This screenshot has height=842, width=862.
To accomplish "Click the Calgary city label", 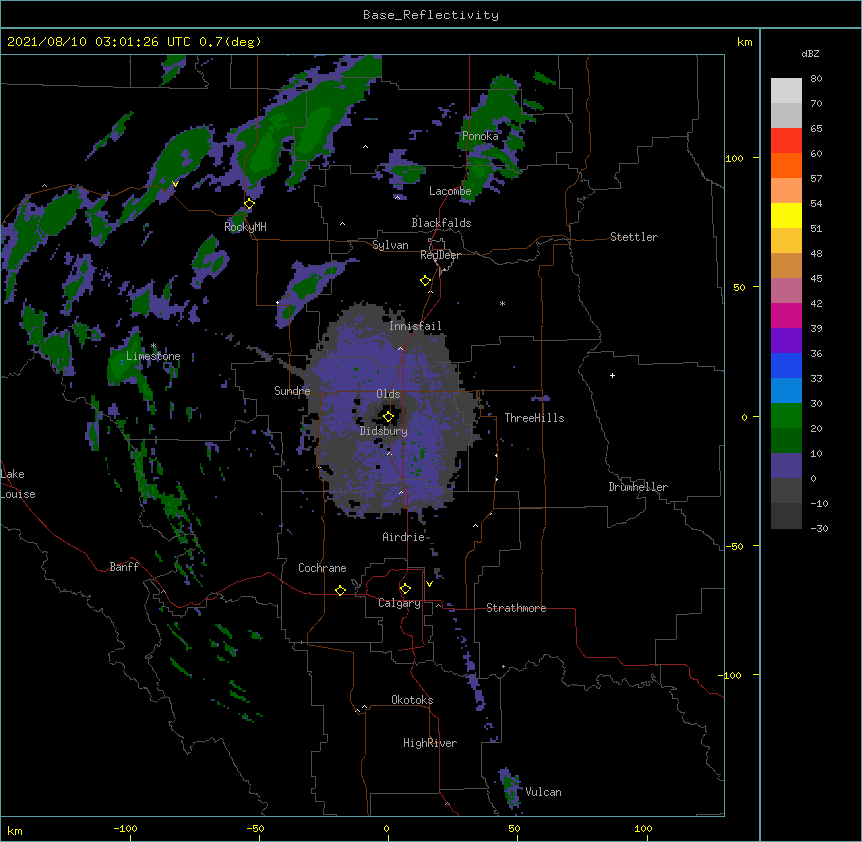I will (399, 603).
